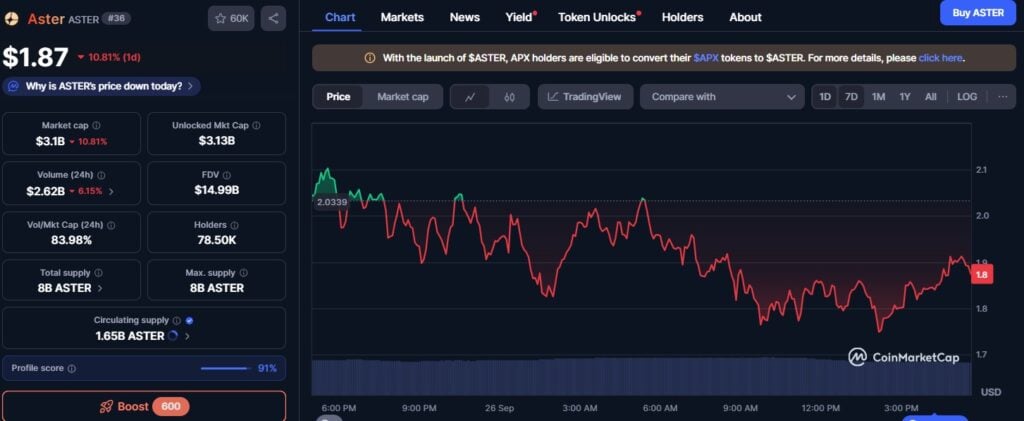
Task: Click the star watchlist 60K button
Action: tap(231, 18)
